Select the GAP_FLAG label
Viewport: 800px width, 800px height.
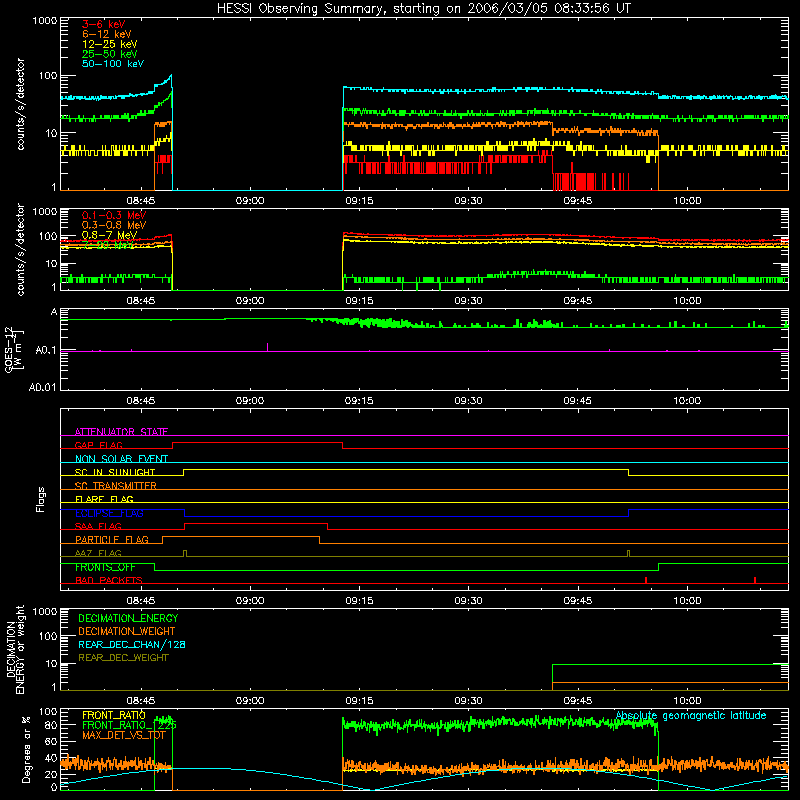[x=98, y=445]
